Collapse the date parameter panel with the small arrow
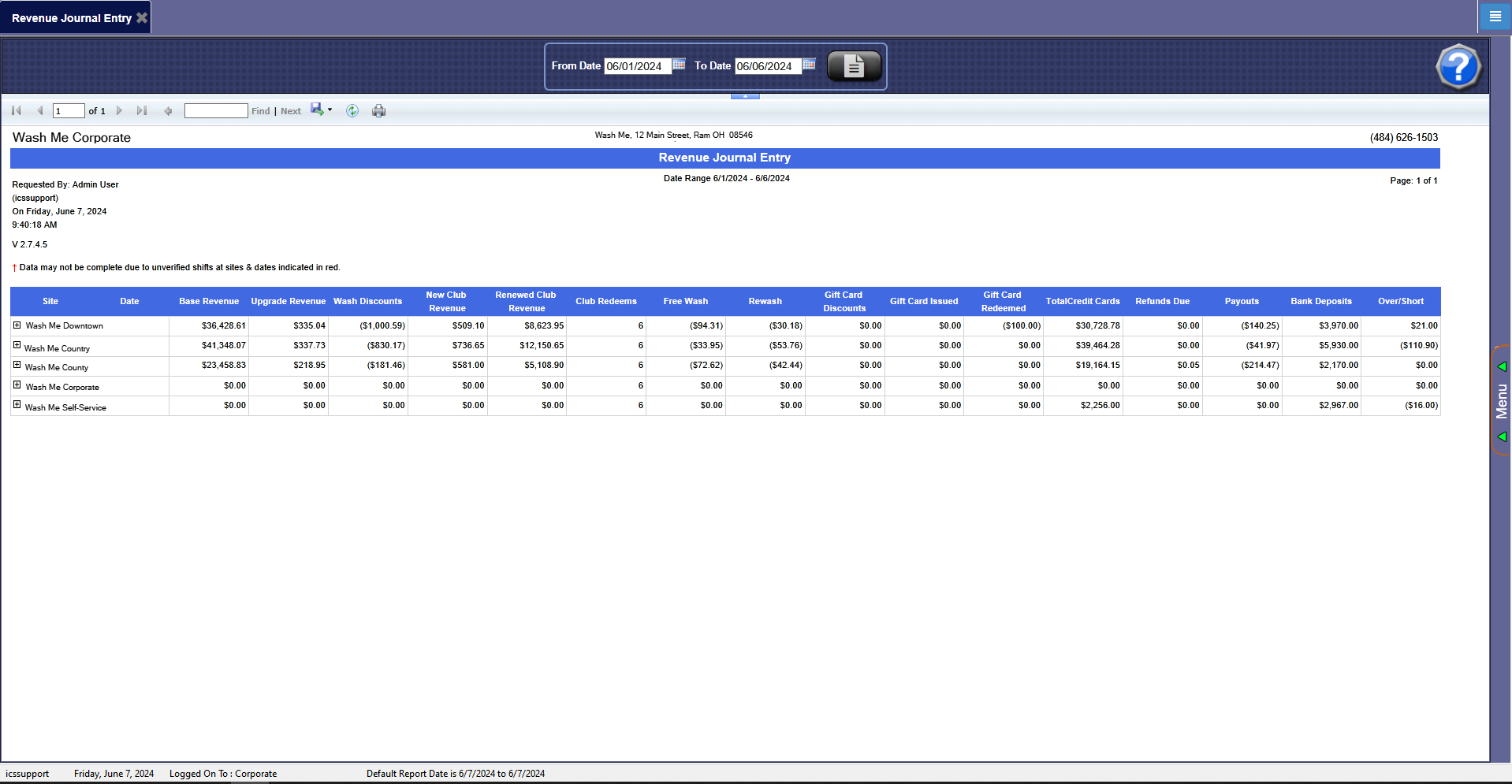Screen dimensions: 1512x784 pyautogui.click(x=745, y=96)
